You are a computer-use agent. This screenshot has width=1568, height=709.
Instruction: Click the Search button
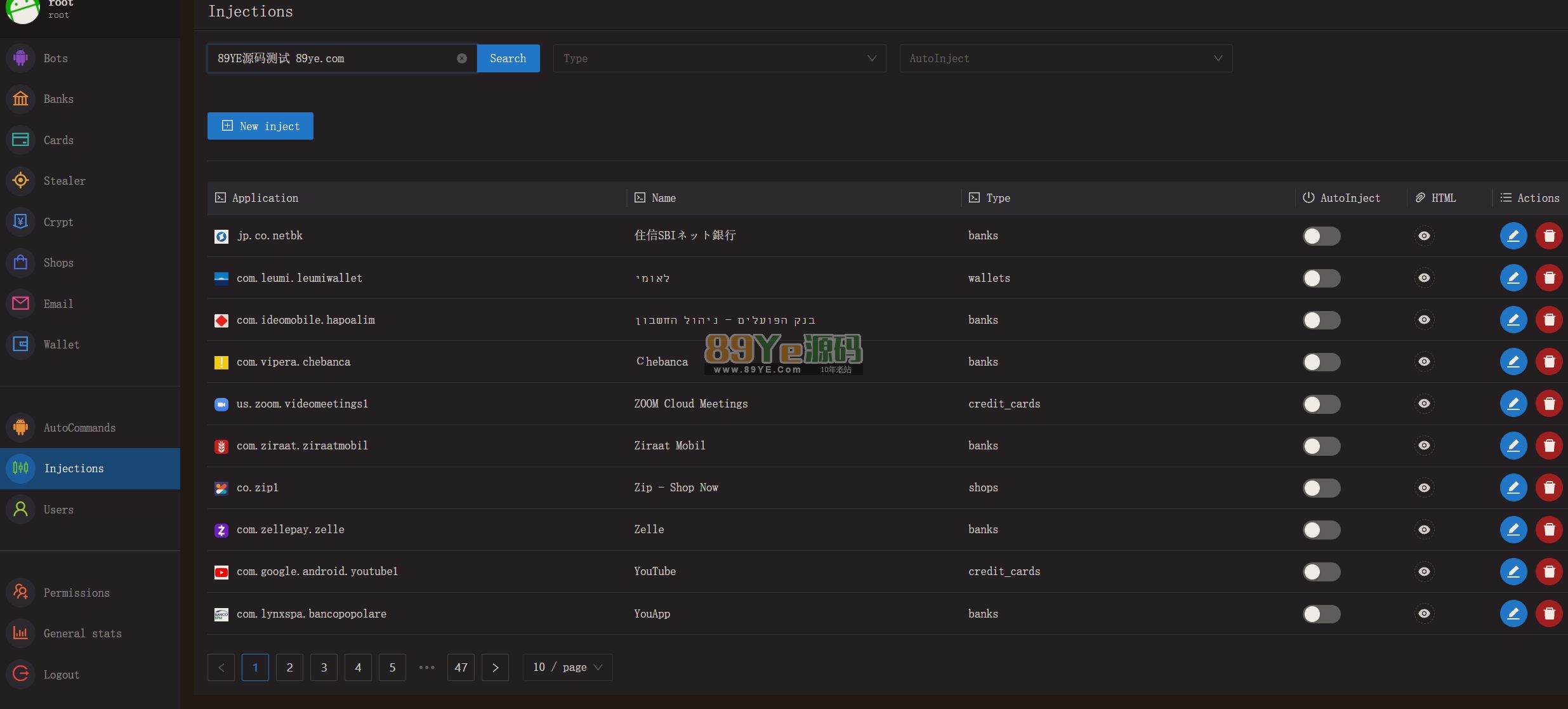tap(508, 58)
